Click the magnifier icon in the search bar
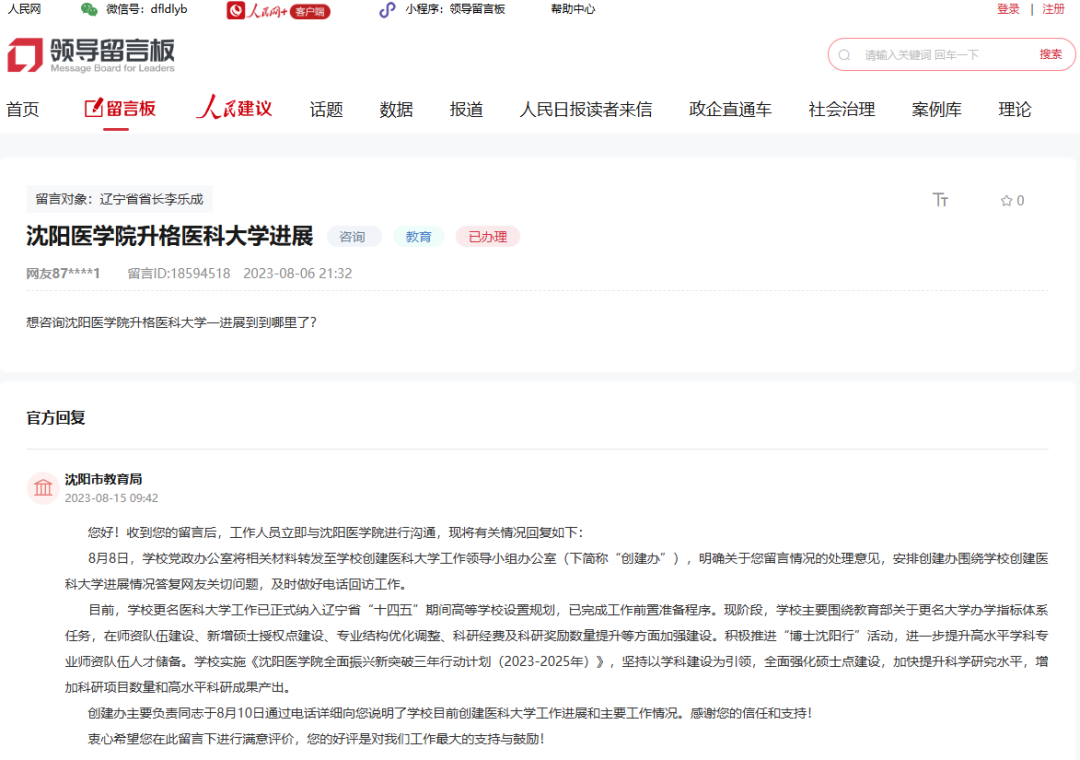The image size is (1080, 760). tap(846, 54)
